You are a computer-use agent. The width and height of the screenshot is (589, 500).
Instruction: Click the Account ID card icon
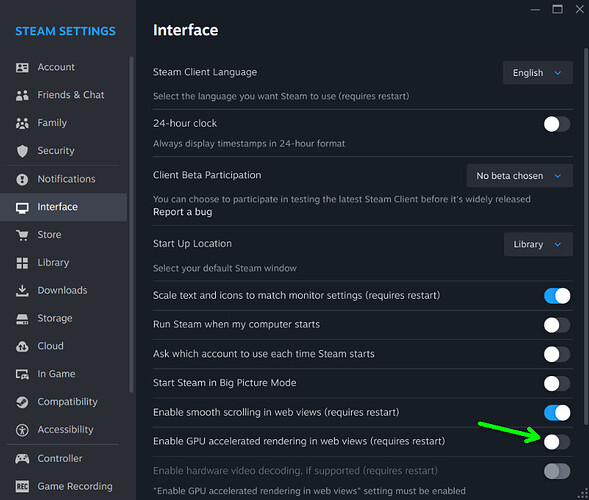click(22, 68)
